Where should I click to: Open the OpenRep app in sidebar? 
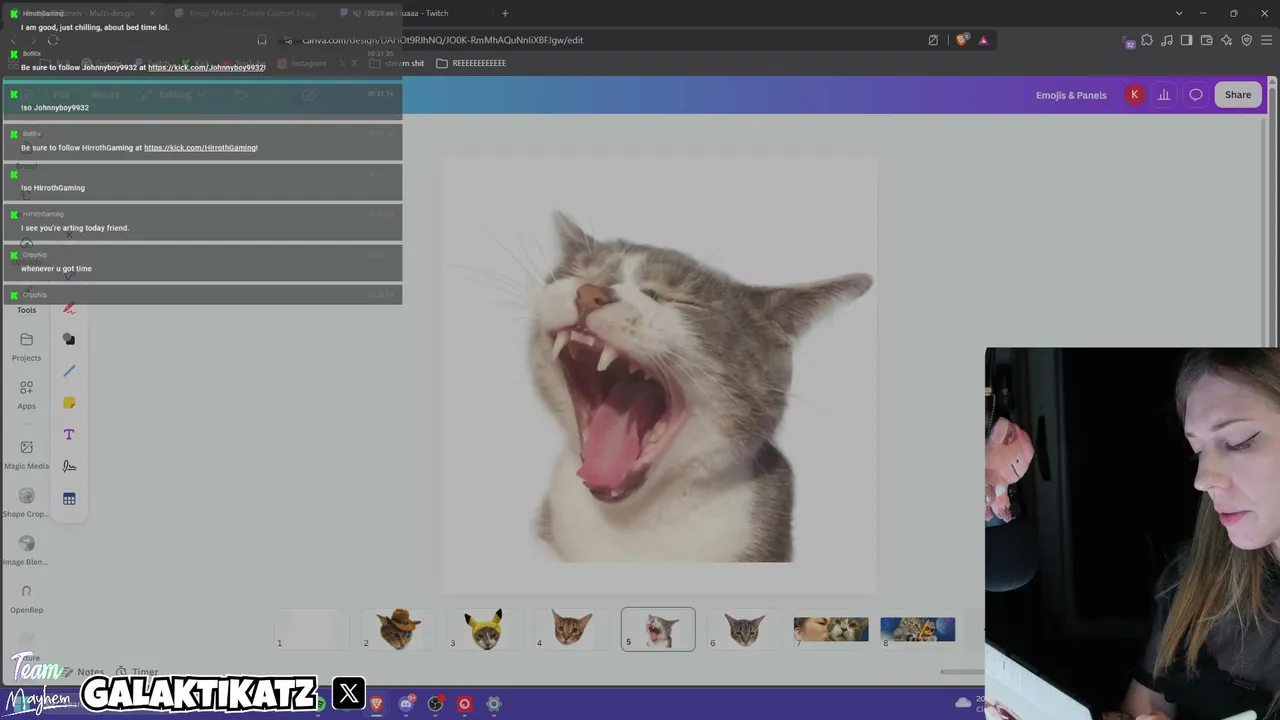click(x=27, y=598)
